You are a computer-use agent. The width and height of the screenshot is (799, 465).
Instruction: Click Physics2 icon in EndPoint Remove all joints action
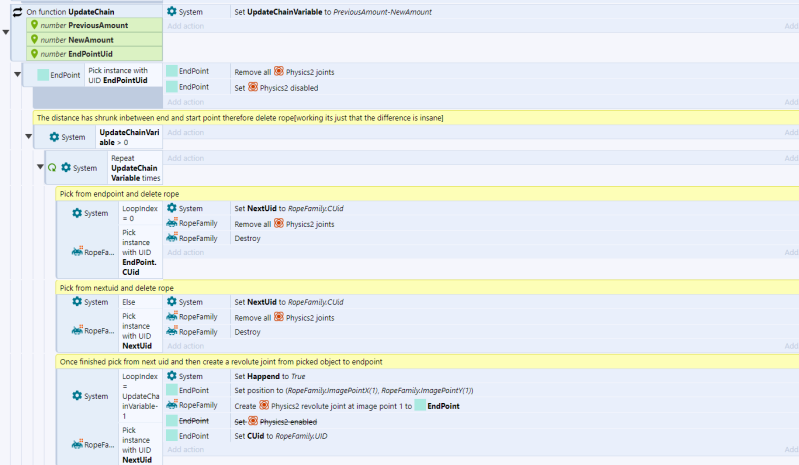pos(279,71)
